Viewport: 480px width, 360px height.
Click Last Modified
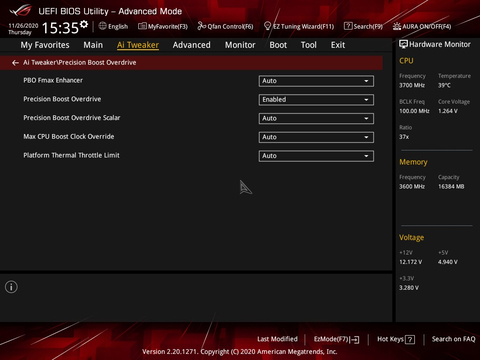pos(277,339)
